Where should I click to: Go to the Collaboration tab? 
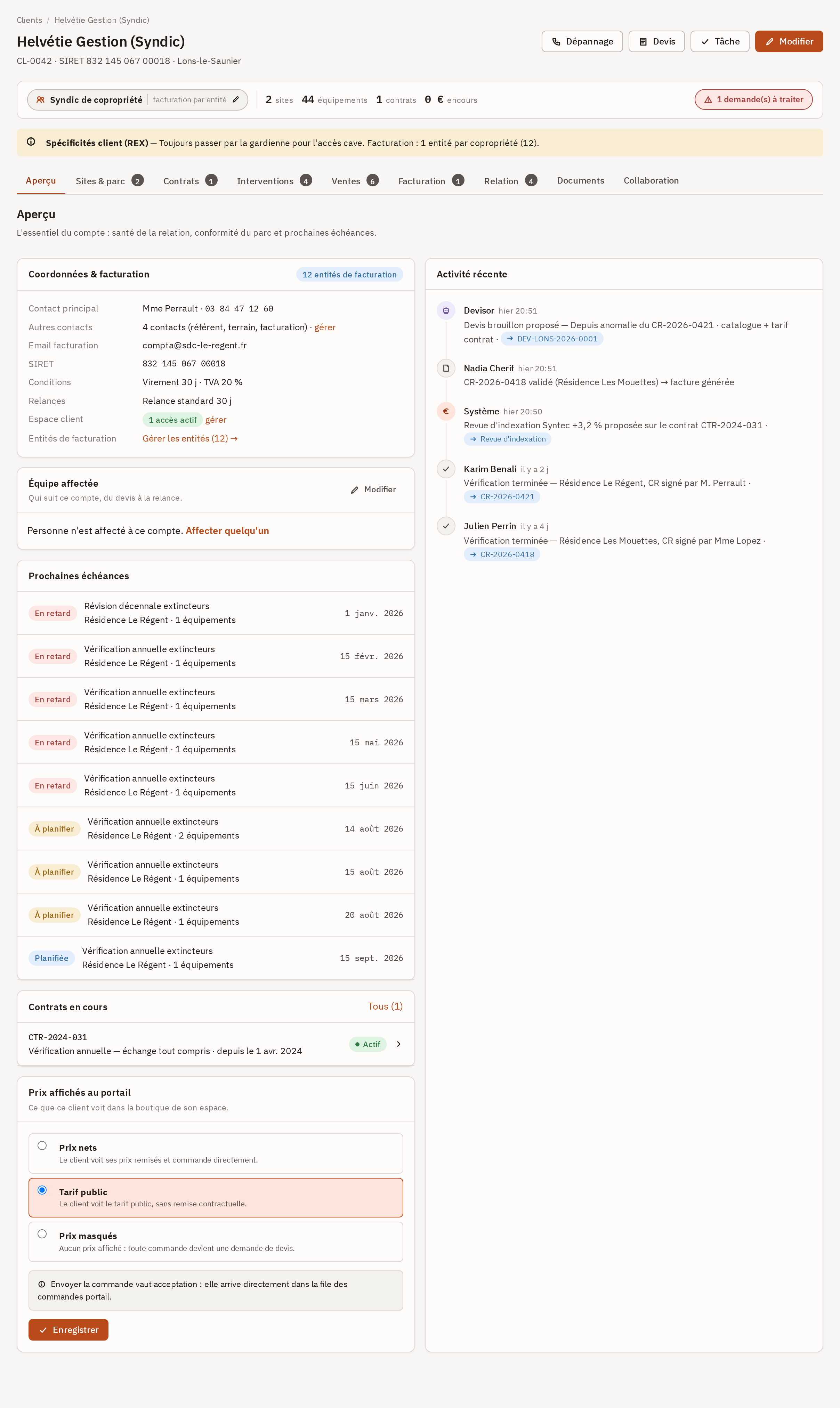click(x=651, y=180)
